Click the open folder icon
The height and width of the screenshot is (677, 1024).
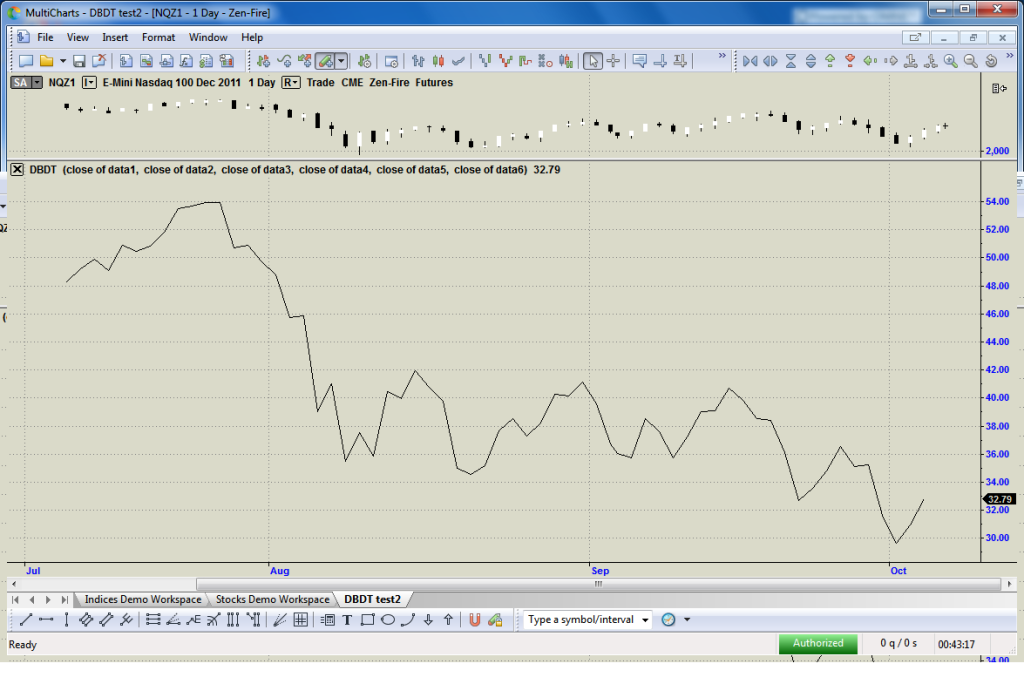click(x=47, y=61)
